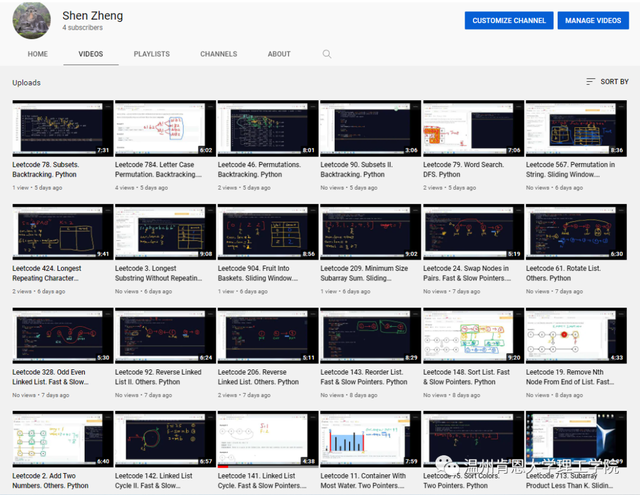Open the Leetcode 3 Longest Substring thumbnail
Screen dimensions: 640x495
click(x=165, y=232)
